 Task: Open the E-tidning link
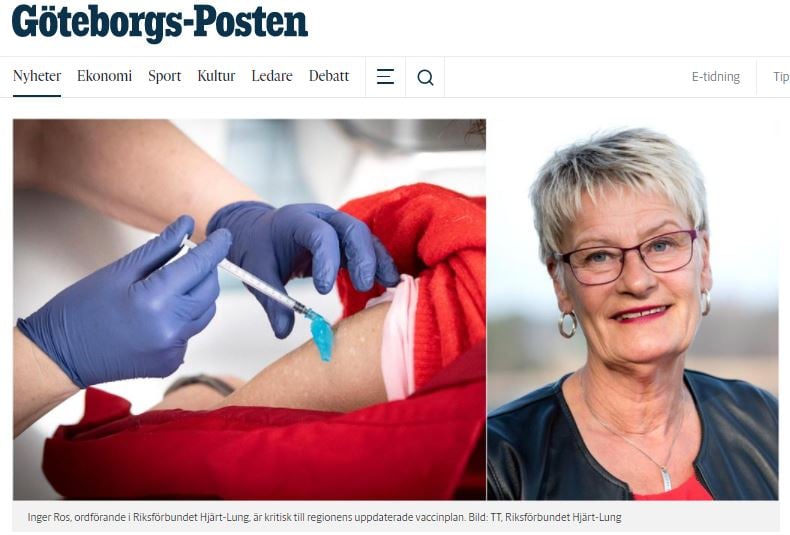click(x=715, y=77)
